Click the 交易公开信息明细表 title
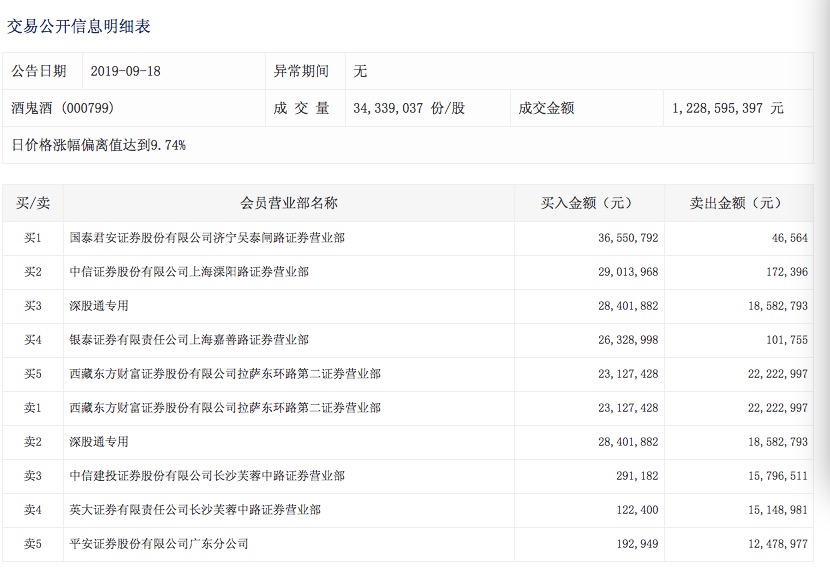 pyautogui.click(x=79, y=26)
